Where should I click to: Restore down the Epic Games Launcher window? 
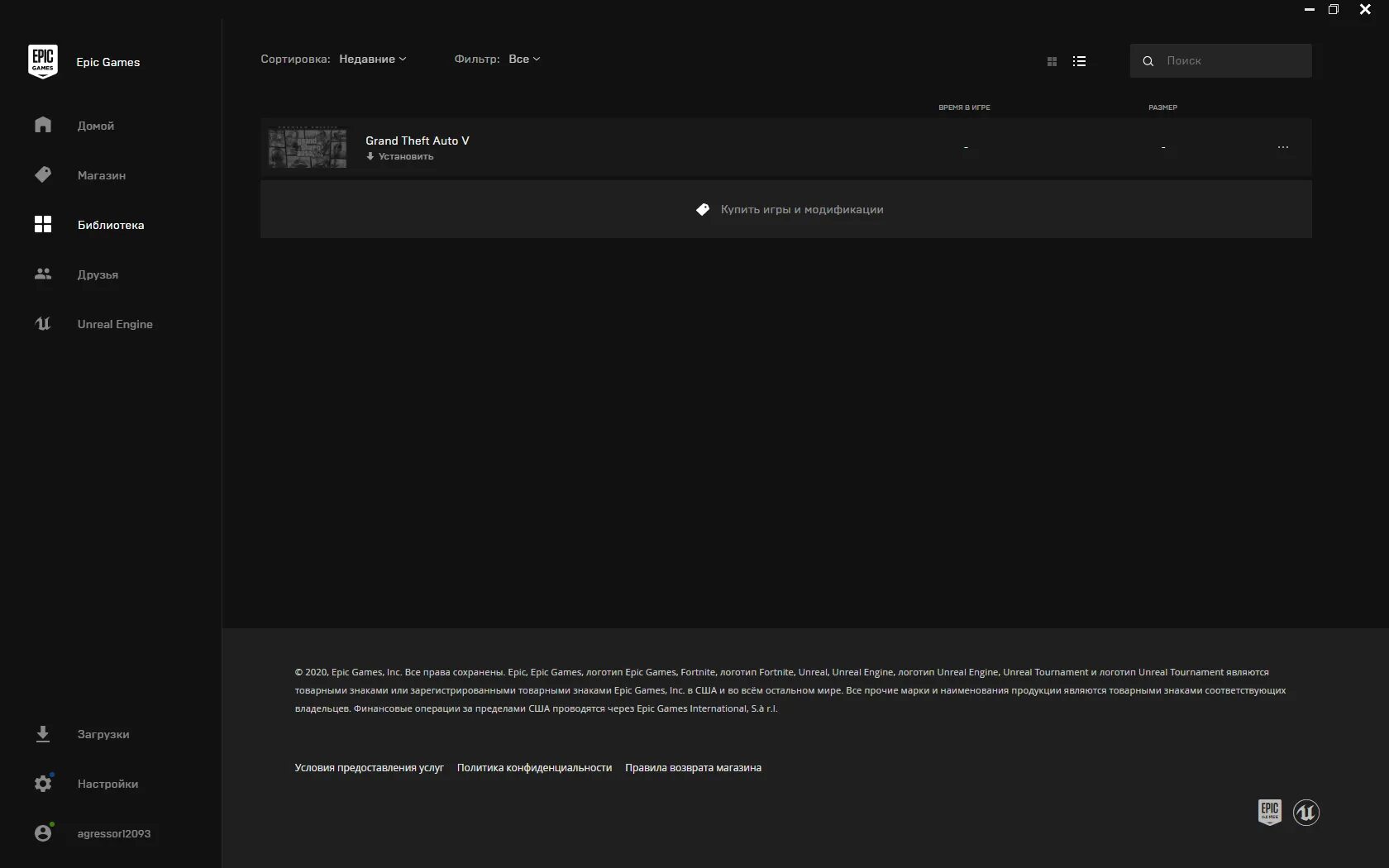pos(1334,9)
